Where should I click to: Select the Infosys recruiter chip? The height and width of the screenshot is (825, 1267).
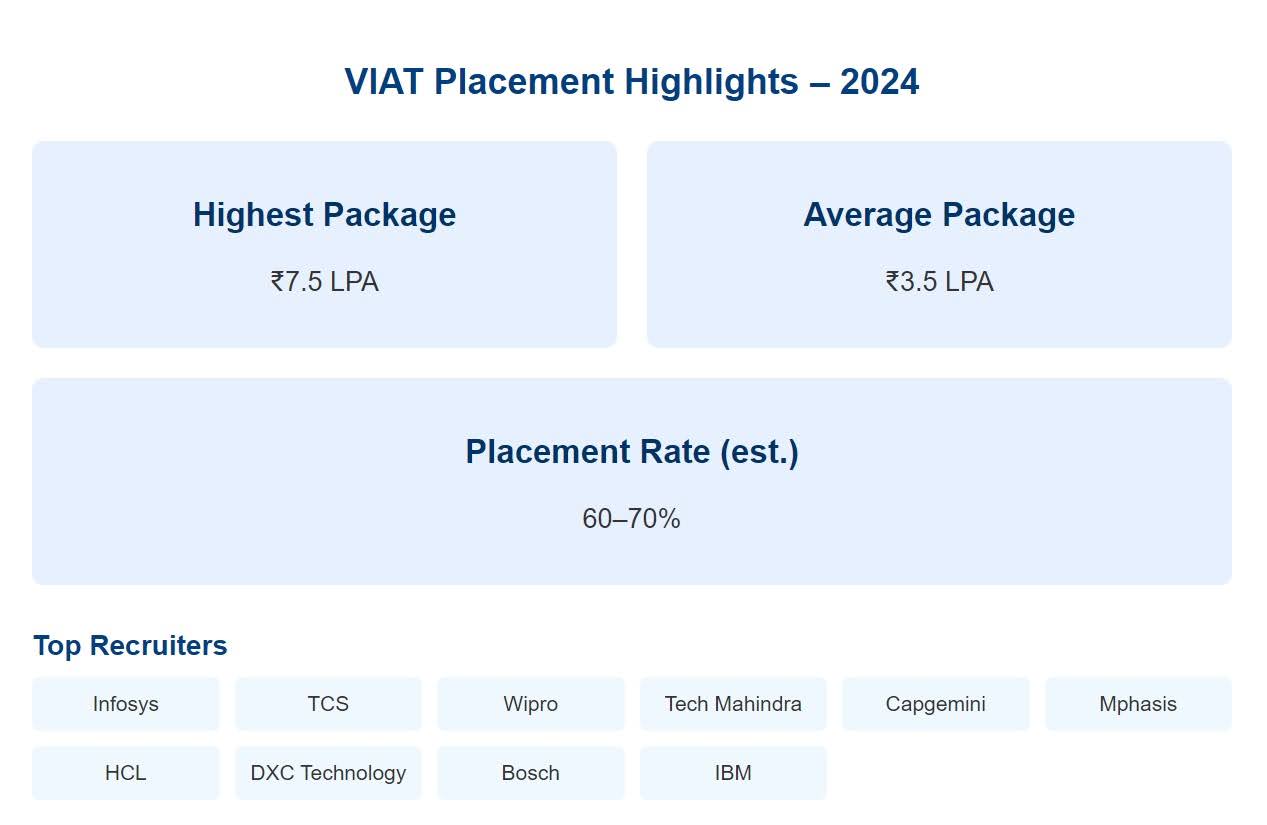tap(126, 704)
